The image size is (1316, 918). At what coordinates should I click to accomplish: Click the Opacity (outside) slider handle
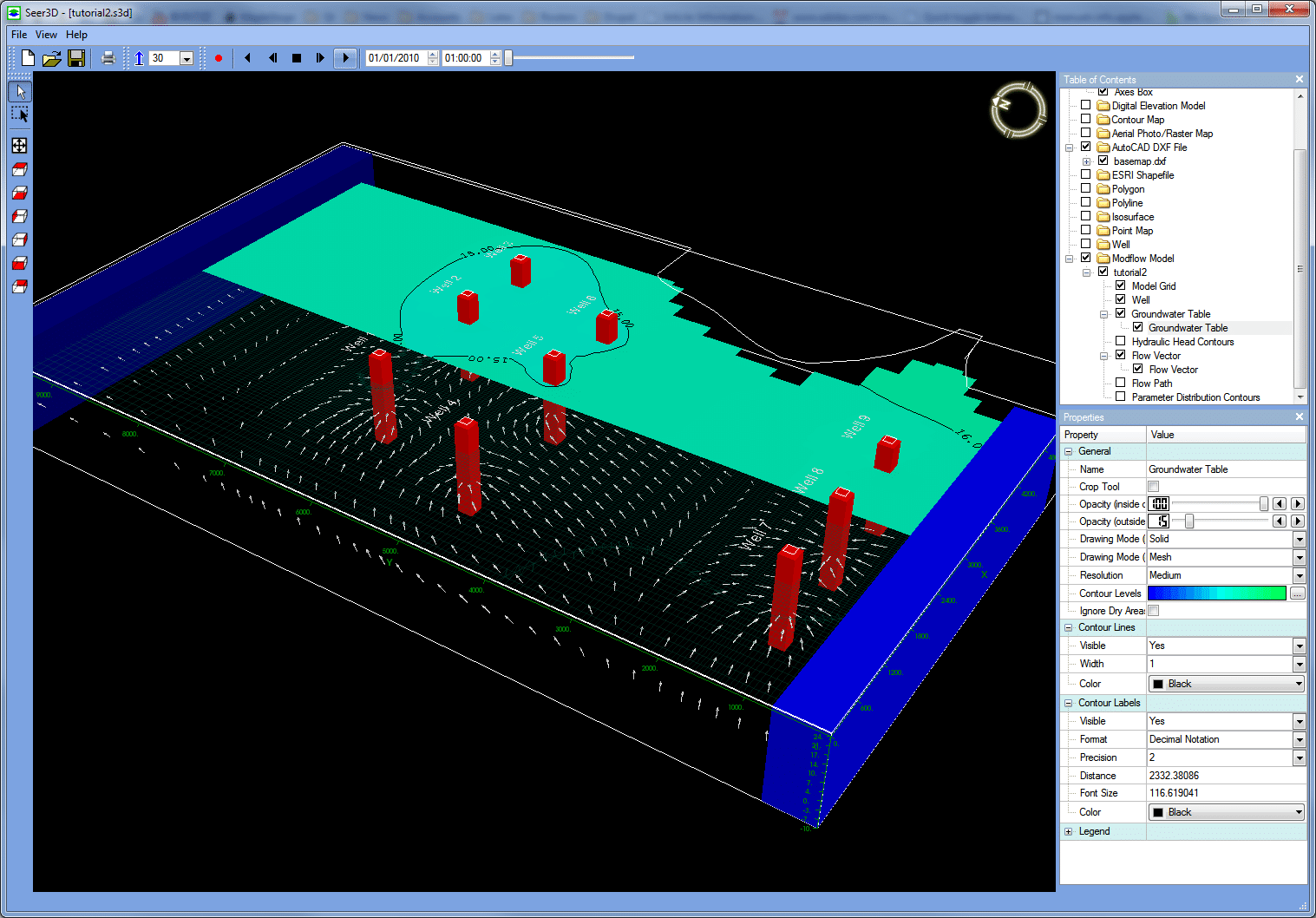[x=1189, y=521]
